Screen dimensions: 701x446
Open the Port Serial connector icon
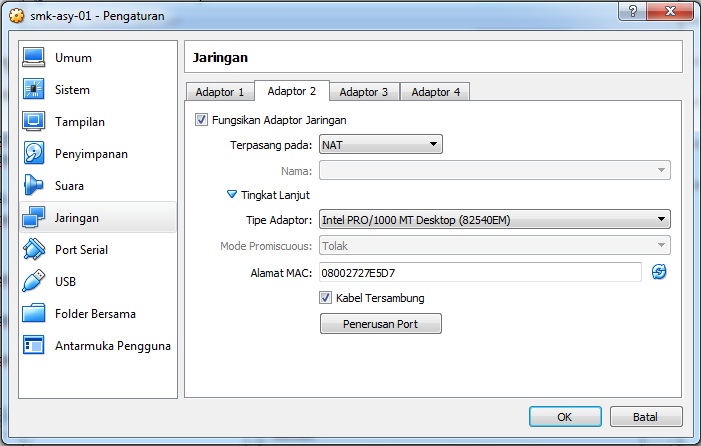tap(34, 249)
